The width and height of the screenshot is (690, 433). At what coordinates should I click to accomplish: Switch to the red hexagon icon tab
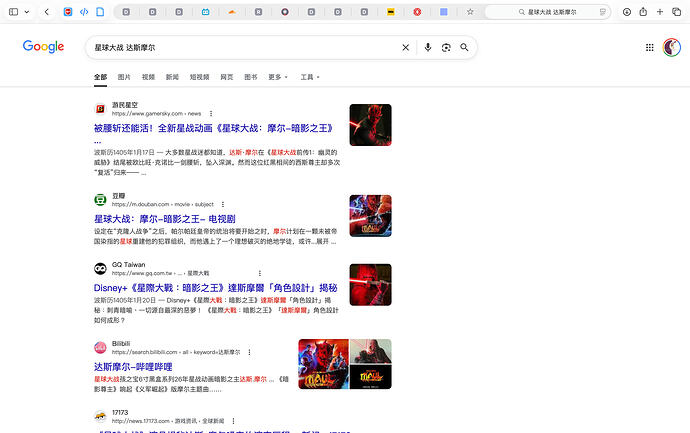(x=417, y=12)
